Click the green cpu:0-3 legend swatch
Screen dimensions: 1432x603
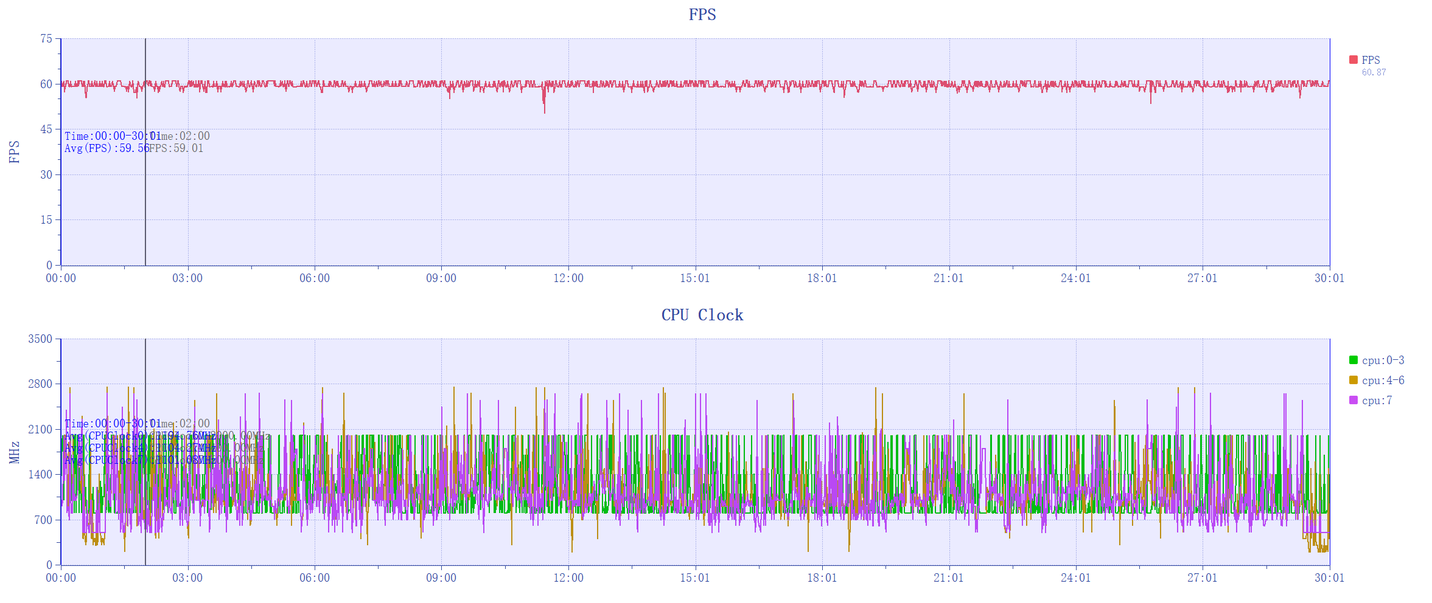tap(1353, 360)
